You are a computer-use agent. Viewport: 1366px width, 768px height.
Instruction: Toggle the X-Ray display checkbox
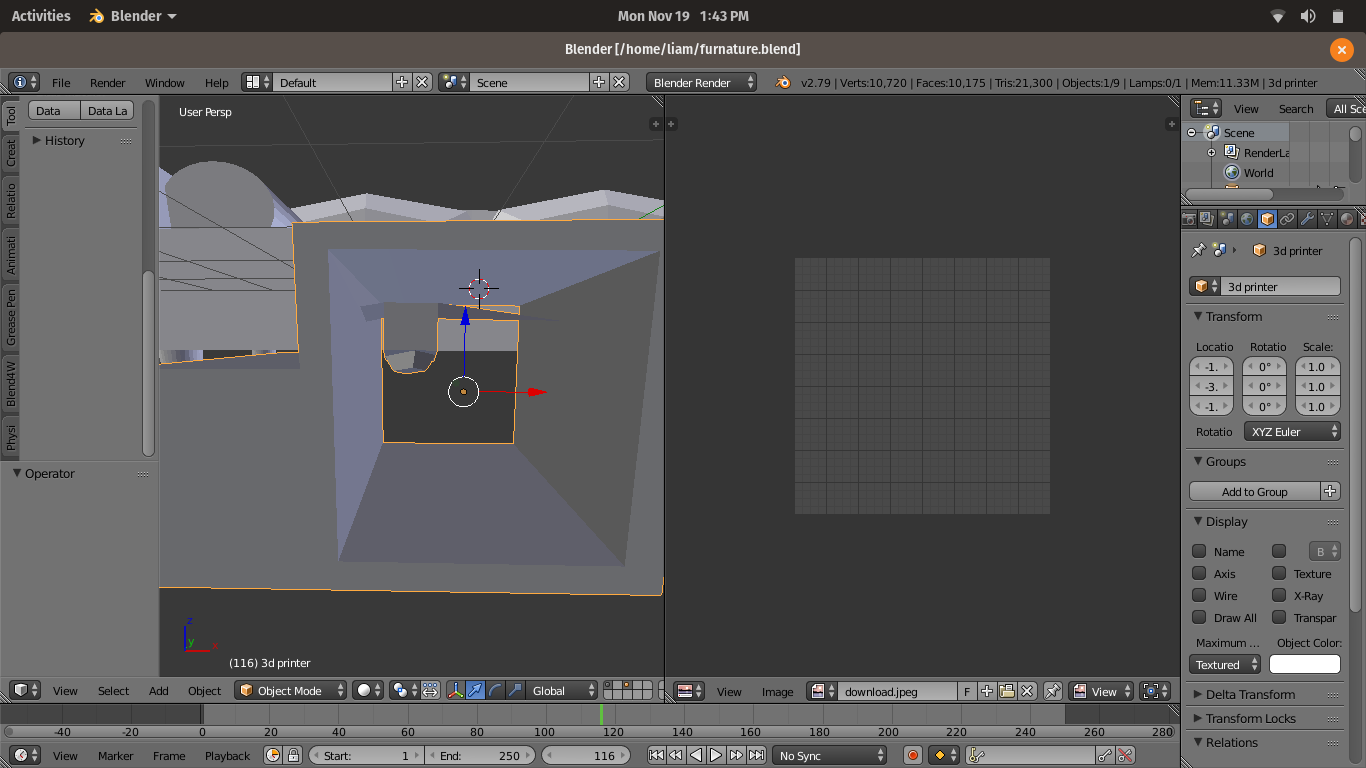tap(1279, 595)
